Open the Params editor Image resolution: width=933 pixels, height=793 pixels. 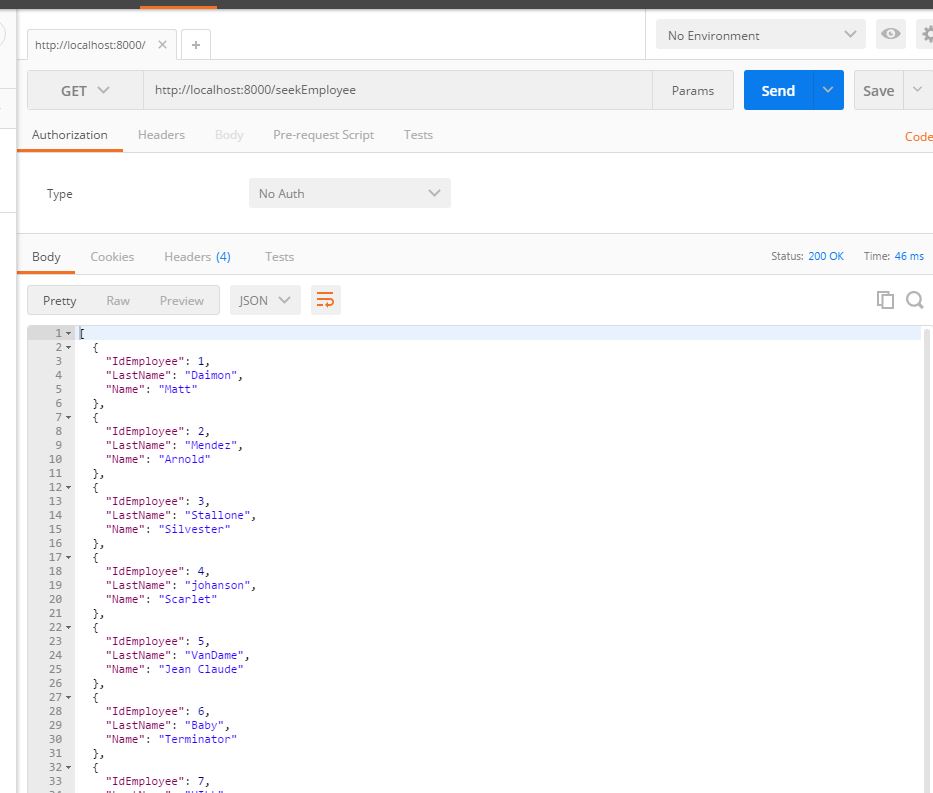[693, 90]
